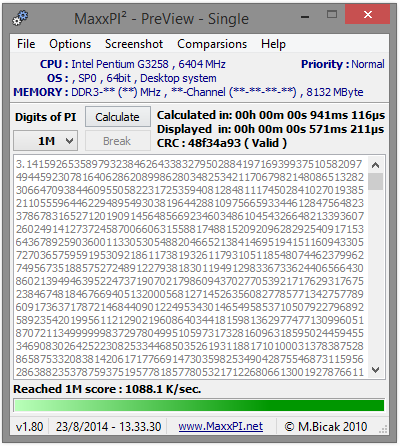Open the Options menu
The height and width of the screenshot is (446, 400).
(x=70, y=44)
